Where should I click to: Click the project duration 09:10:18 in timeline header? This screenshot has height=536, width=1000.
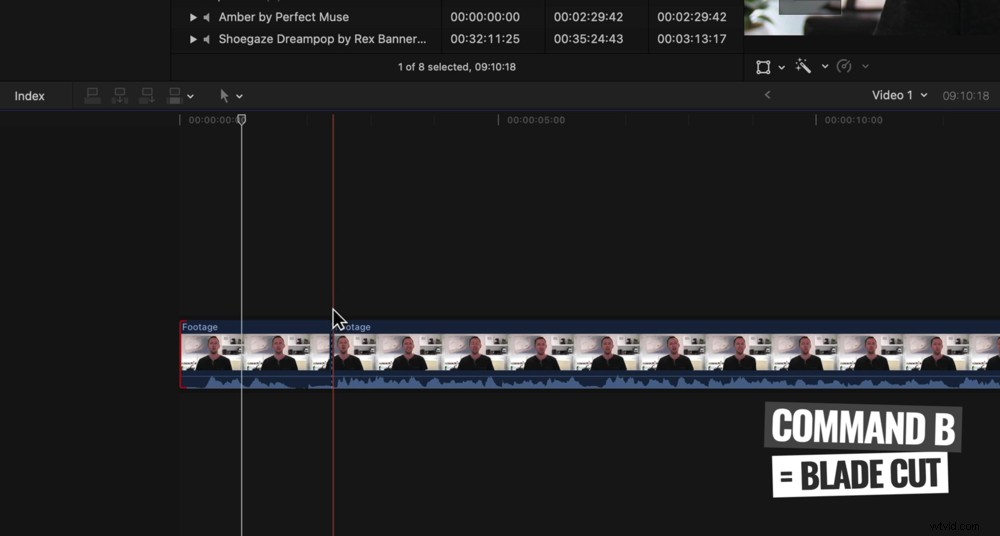pos(966,96)
